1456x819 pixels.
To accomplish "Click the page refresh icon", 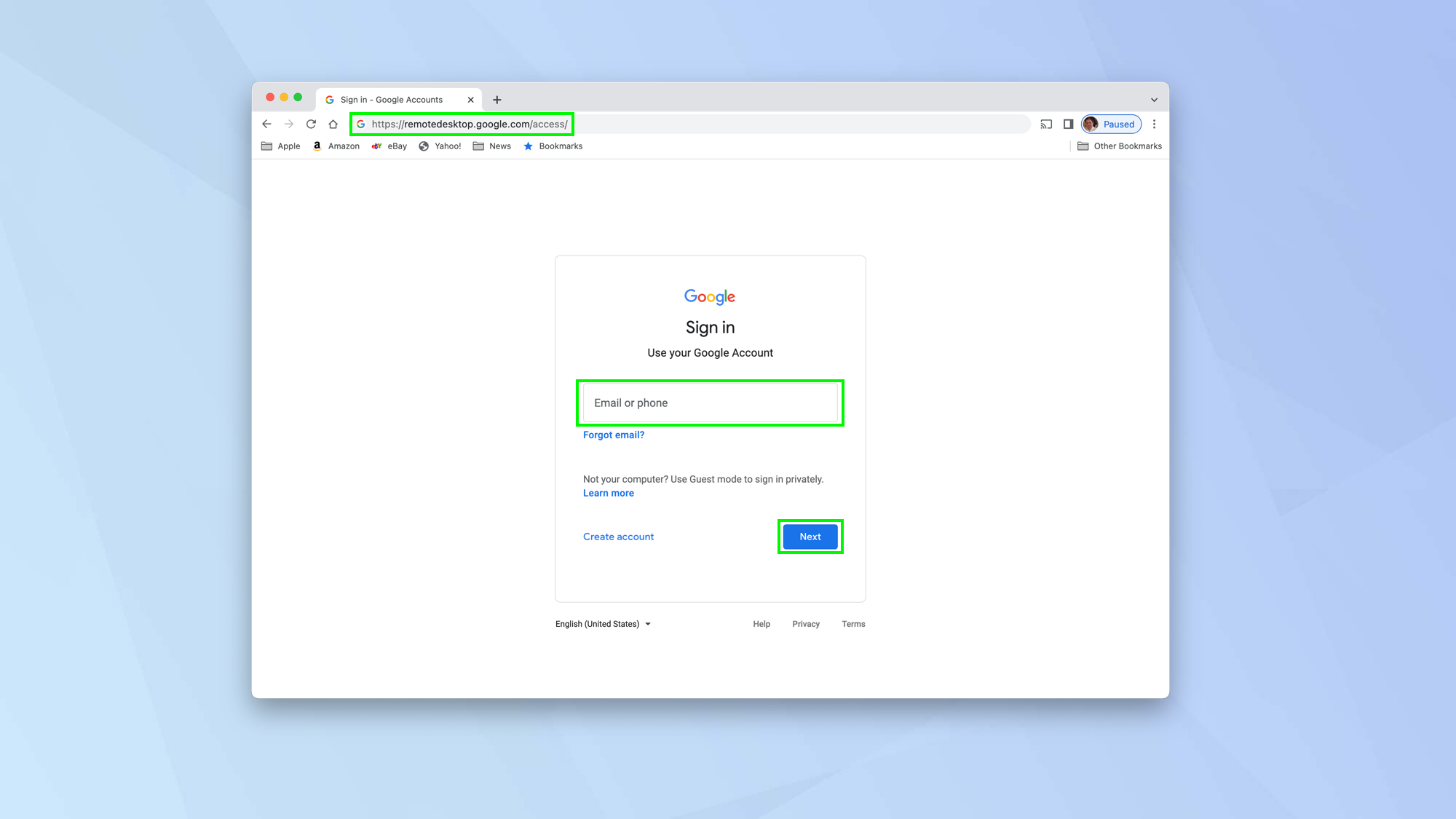I will (x=311, y=124).
